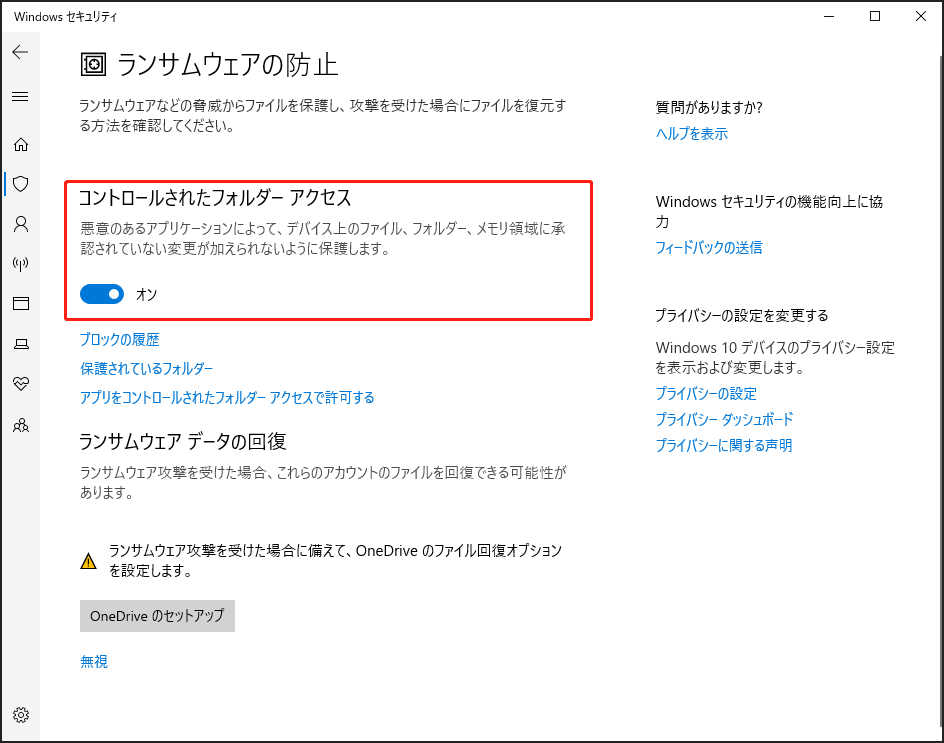Minimize the Windows セキュリティ window

[829, 16]
